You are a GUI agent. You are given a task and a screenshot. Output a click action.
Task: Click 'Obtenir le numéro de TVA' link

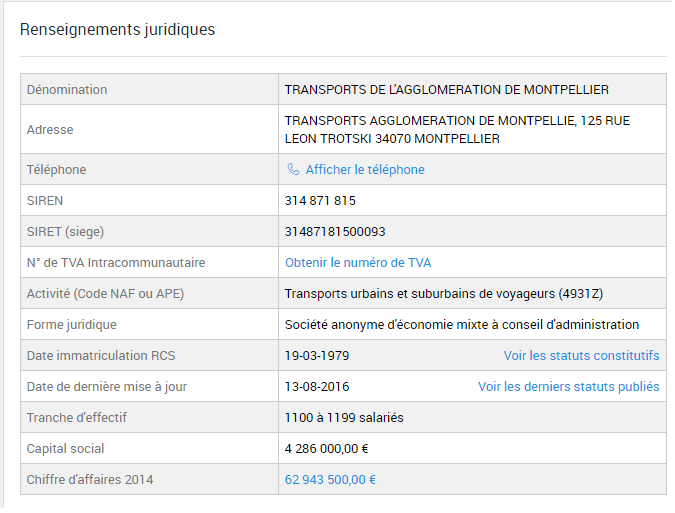coord(358,263)
